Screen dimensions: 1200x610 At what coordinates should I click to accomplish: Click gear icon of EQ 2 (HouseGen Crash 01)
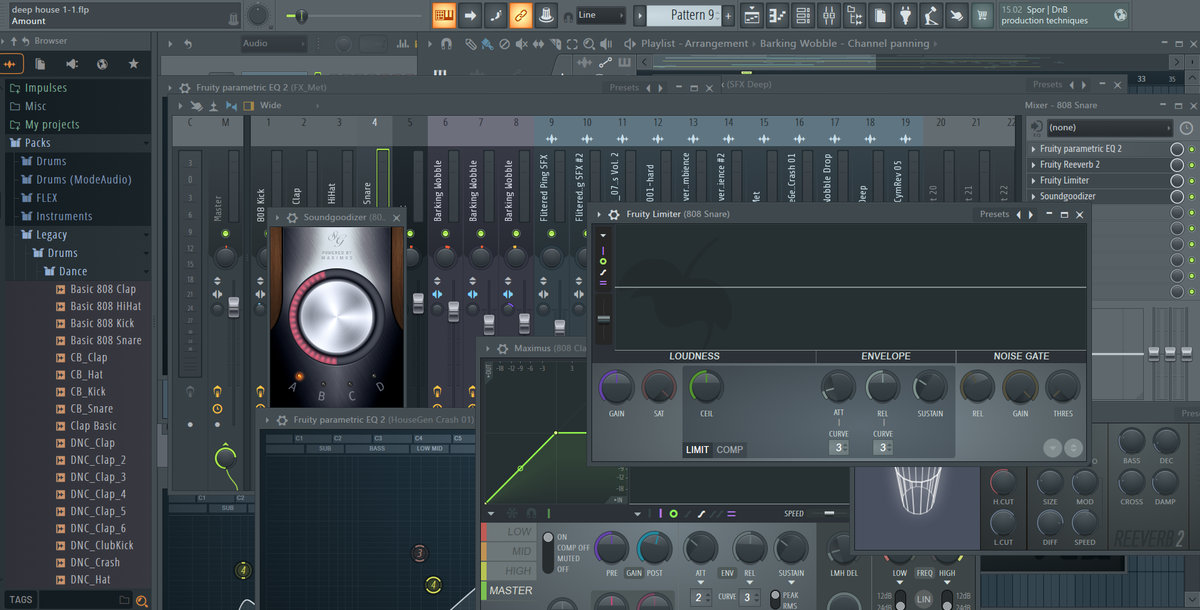282,420
